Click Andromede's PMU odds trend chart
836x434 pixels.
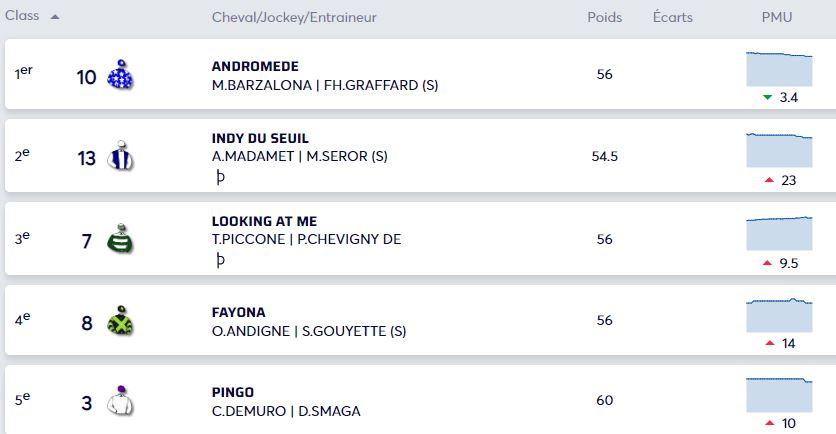tap(779, 69)
